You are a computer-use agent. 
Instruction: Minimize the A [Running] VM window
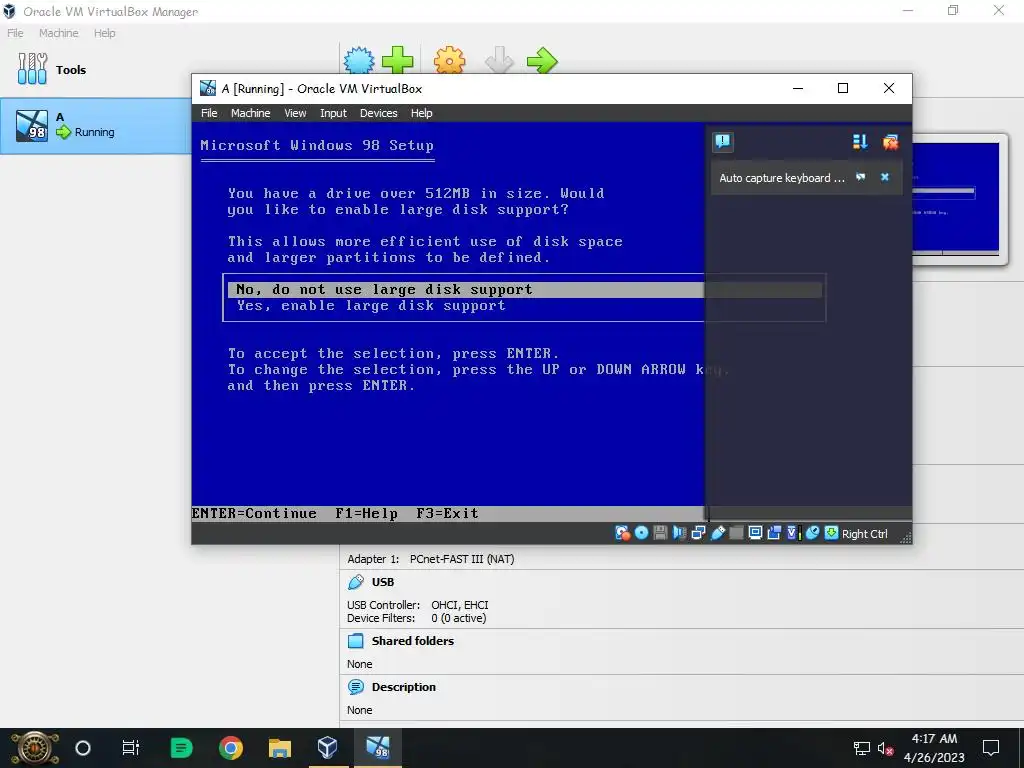click(x=797, y=88)
